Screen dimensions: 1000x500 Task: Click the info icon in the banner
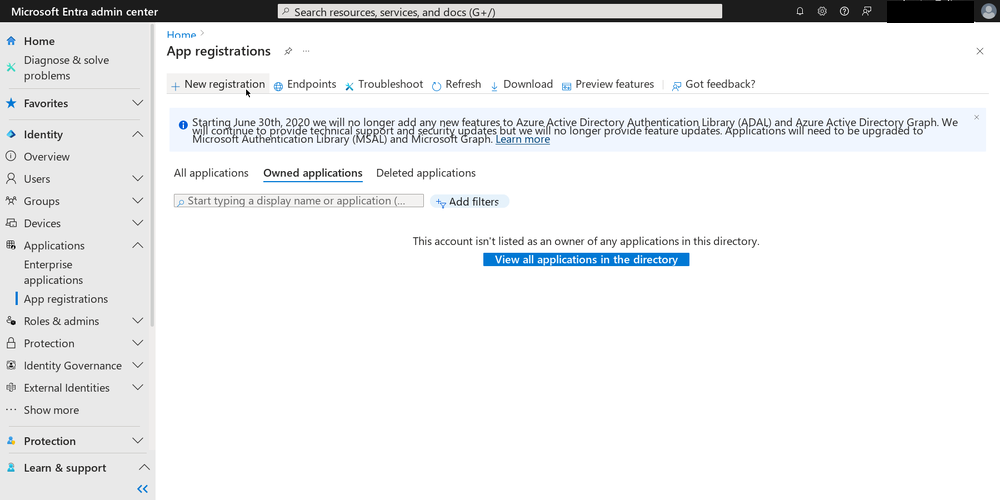tap(183, 125)
